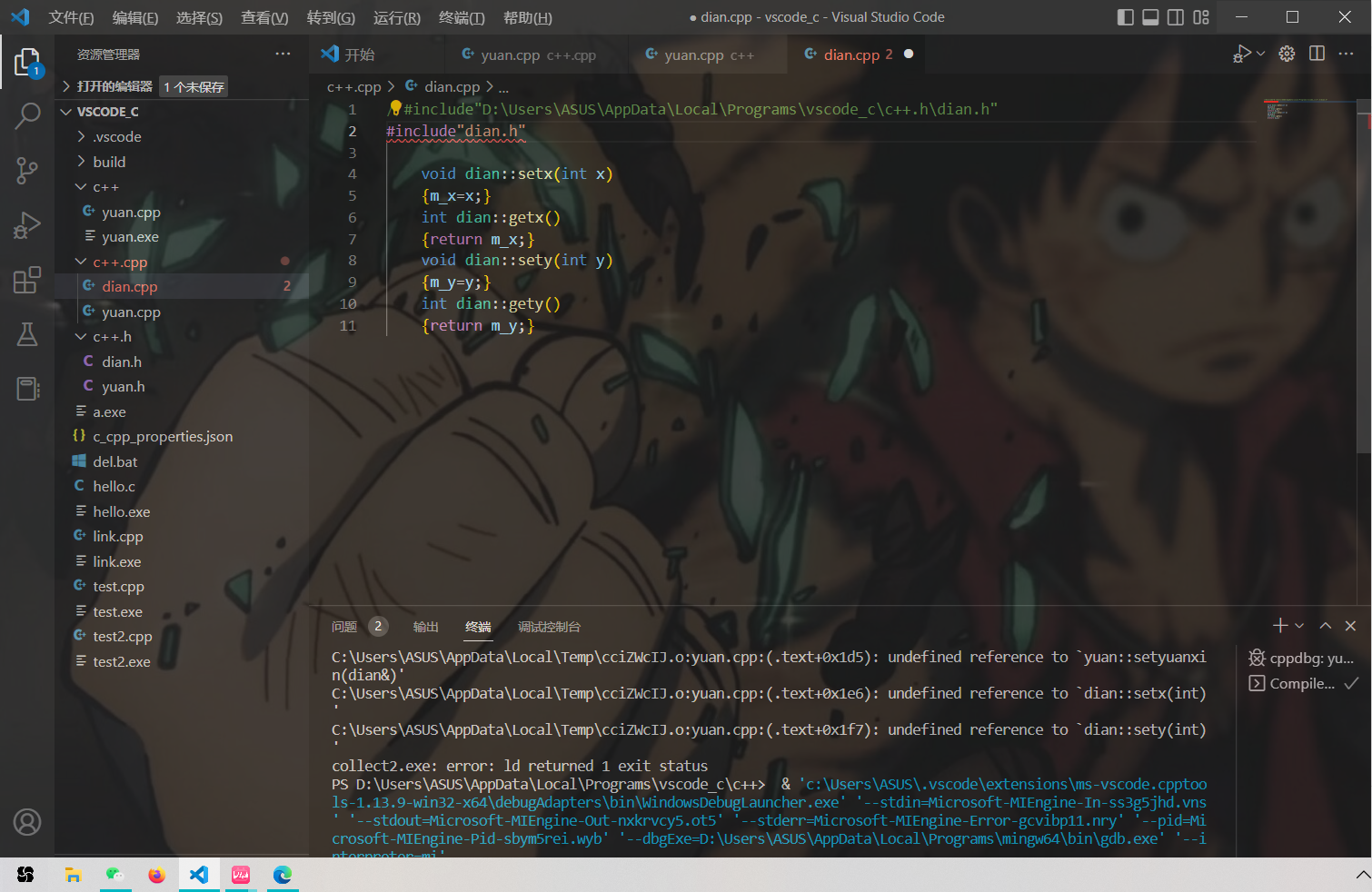Toggle the primary sidebar layout button
The image size is (1372, 892).
(1125, 17)
